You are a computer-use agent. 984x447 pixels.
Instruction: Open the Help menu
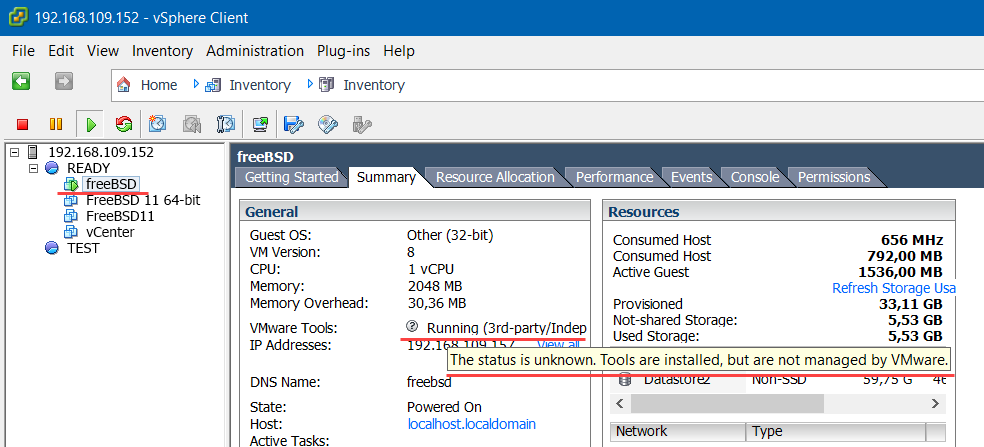399,51
